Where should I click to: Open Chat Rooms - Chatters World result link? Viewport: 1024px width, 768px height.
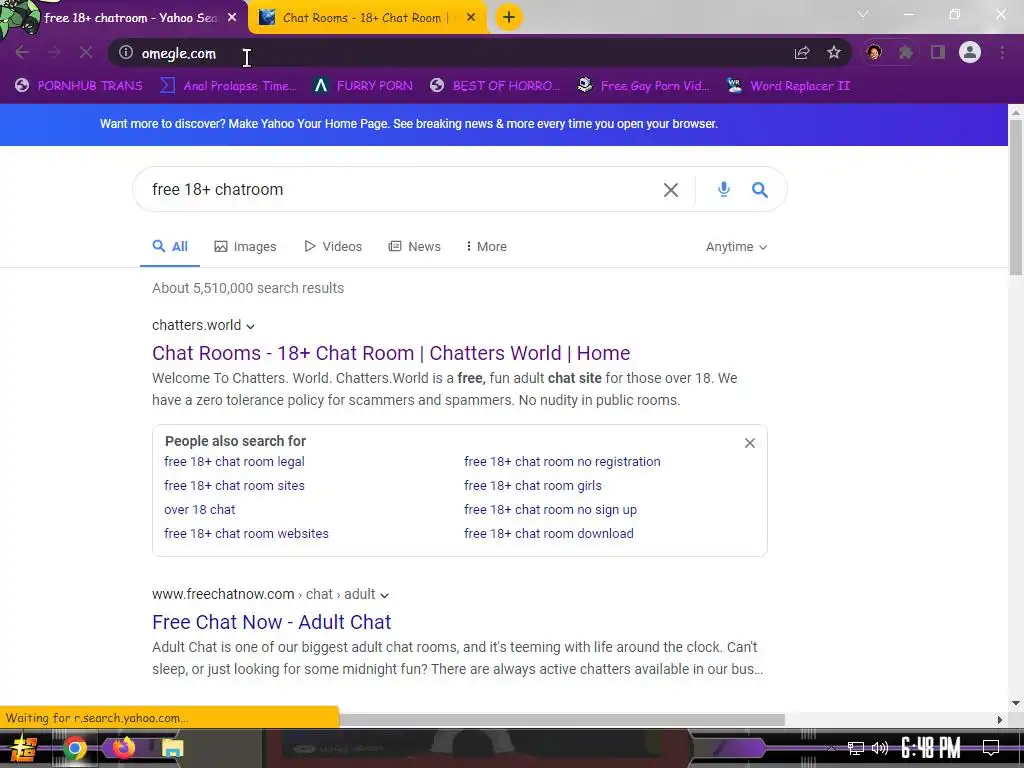(391, 353)
